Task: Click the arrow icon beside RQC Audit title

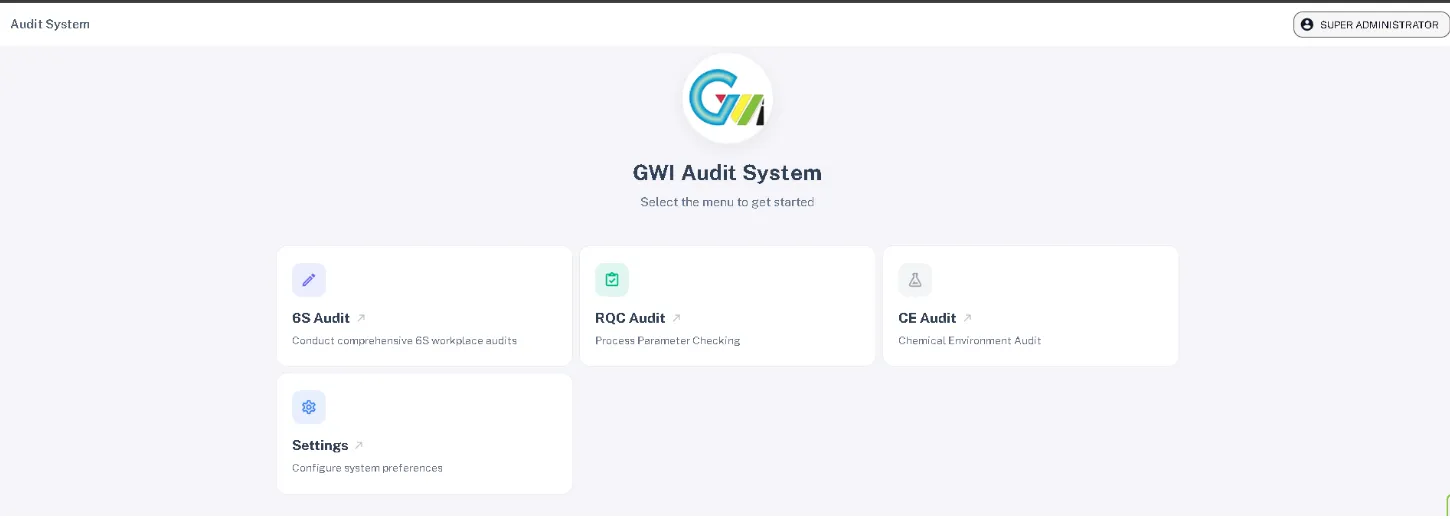Action: click(676, 318)
